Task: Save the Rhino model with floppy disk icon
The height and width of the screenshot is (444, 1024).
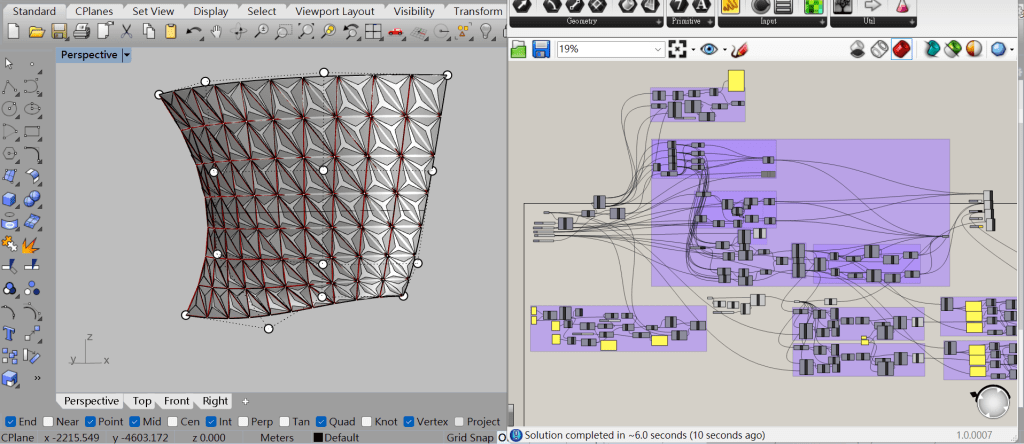Action: coord(59,31)
